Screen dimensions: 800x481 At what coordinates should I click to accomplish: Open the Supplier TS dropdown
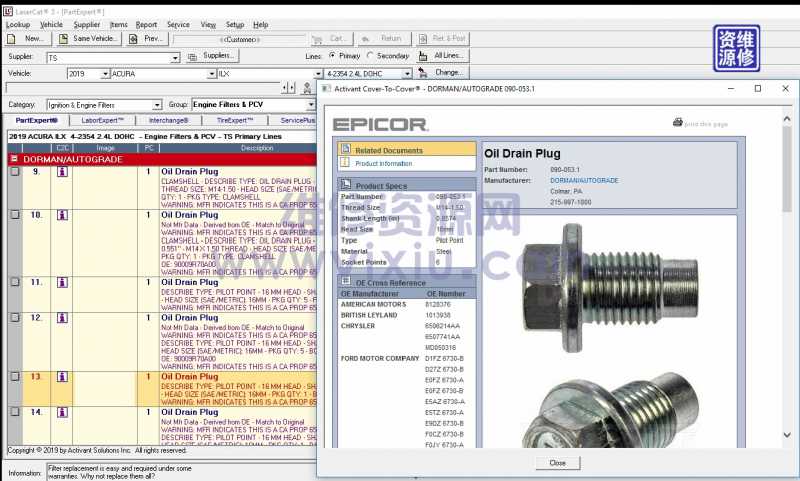[x=175, y=58]
